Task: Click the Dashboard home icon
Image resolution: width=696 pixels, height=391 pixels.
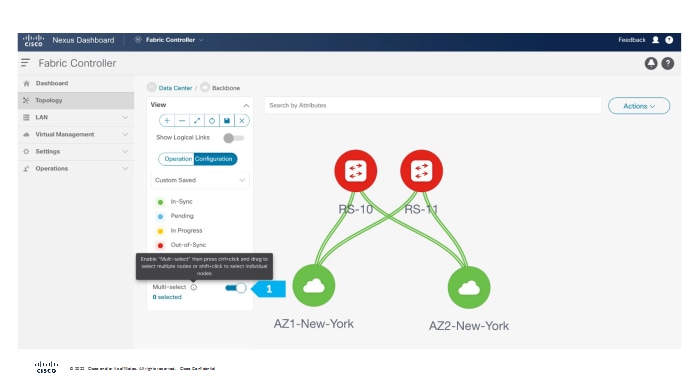Action: [x=26, y=83]
